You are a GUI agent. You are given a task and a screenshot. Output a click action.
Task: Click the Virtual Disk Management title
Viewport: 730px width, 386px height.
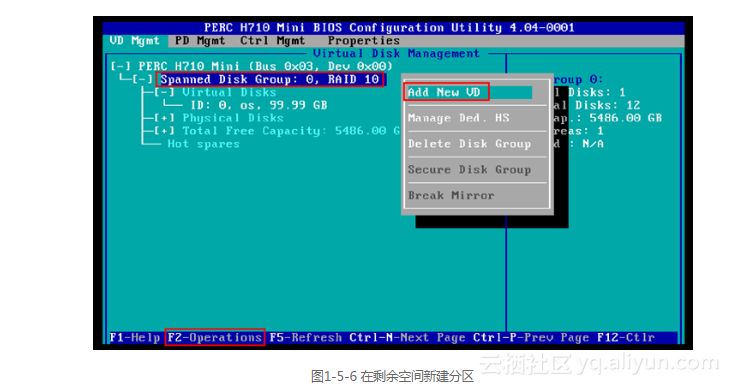click(396, 54)
